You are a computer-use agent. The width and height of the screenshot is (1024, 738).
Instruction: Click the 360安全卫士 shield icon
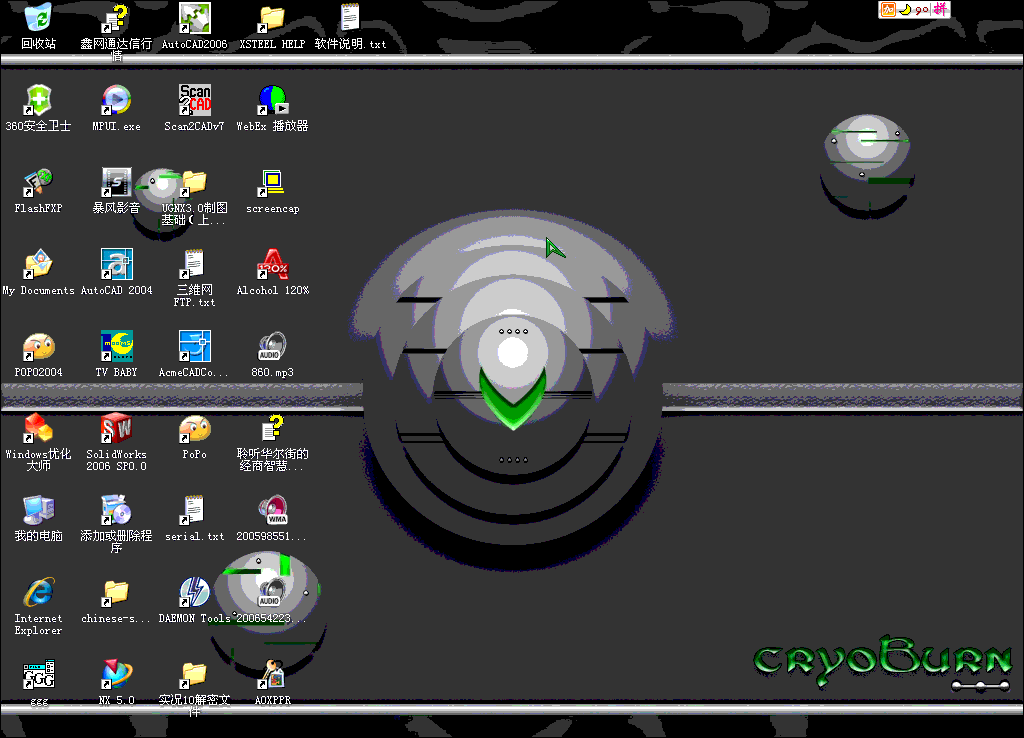39,100
